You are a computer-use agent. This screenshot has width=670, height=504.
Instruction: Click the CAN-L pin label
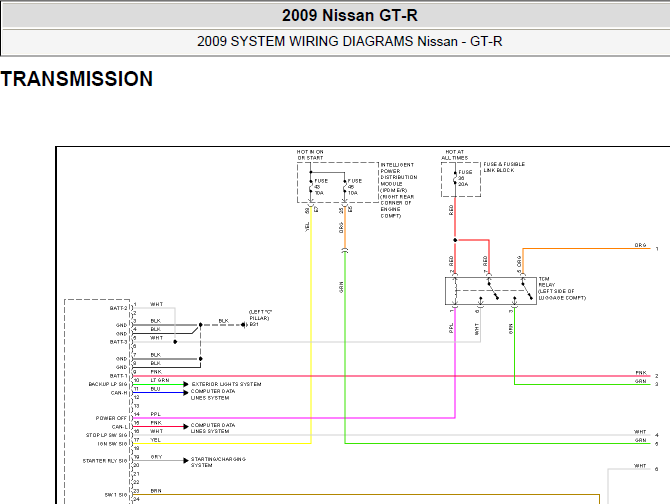(120, 427)
